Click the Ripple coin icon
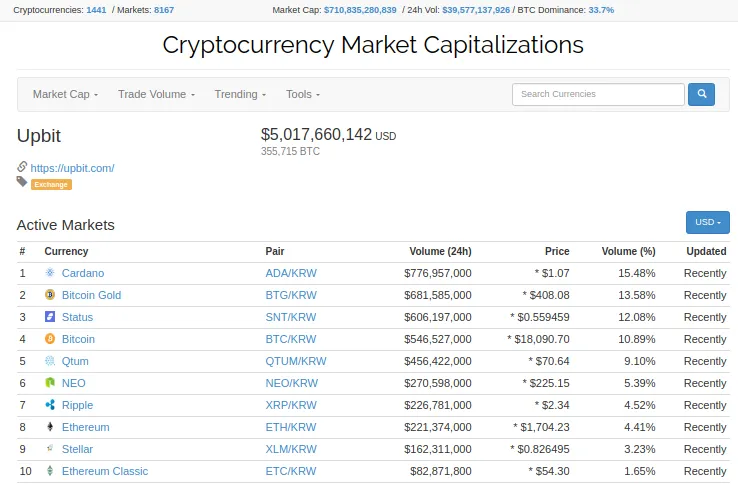The height and width of the screenshot is (484, 738). pos(50,404)
